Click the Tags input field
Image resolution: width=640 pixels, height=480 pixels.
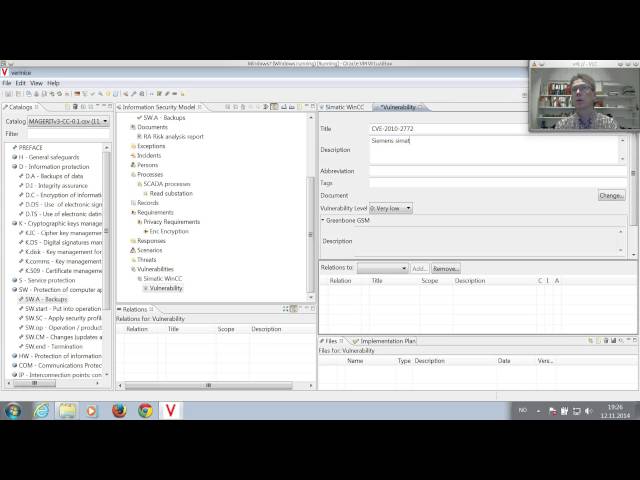pos(498,183)
